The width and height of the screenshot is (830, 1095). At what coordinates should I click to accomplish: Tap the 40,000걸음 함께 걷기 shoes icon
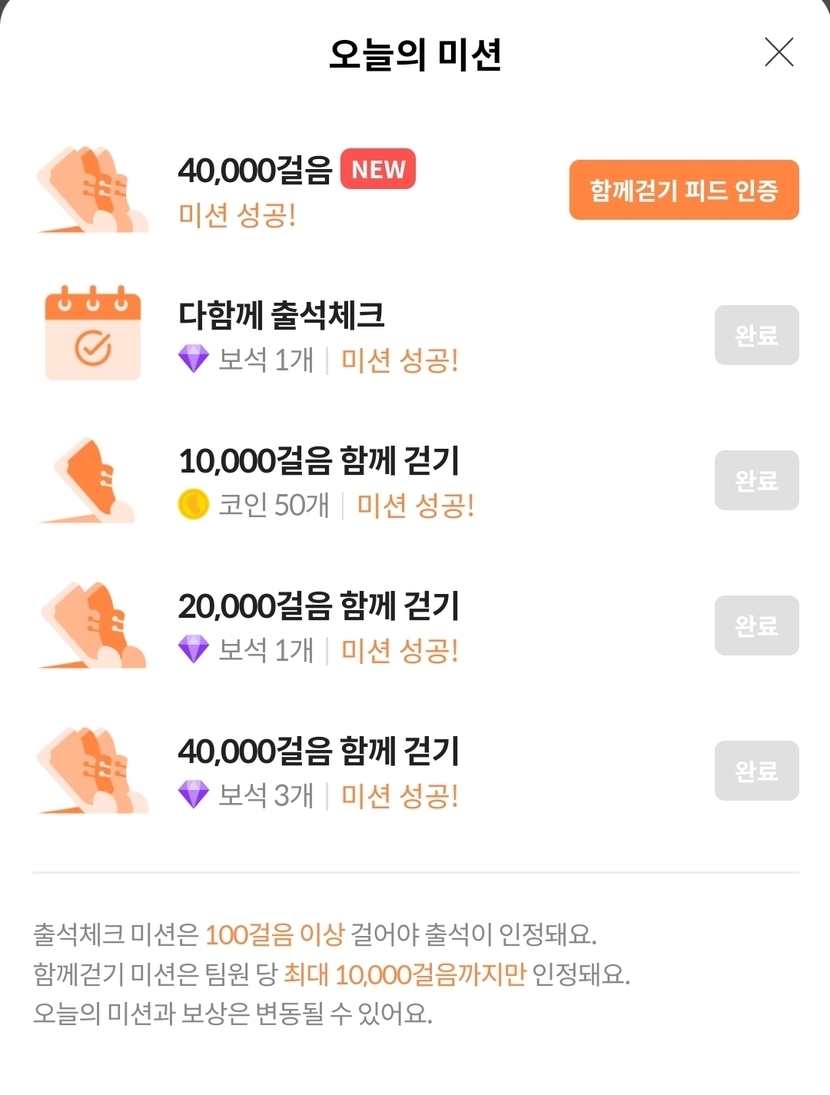click(92, 771)
